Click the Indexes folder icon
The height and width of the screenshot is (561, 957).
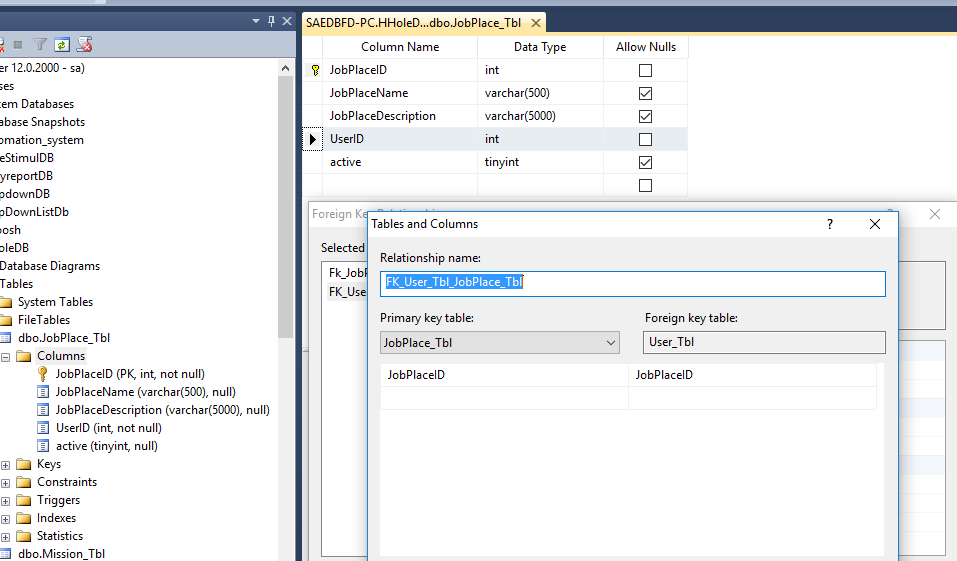pos(24,518)
